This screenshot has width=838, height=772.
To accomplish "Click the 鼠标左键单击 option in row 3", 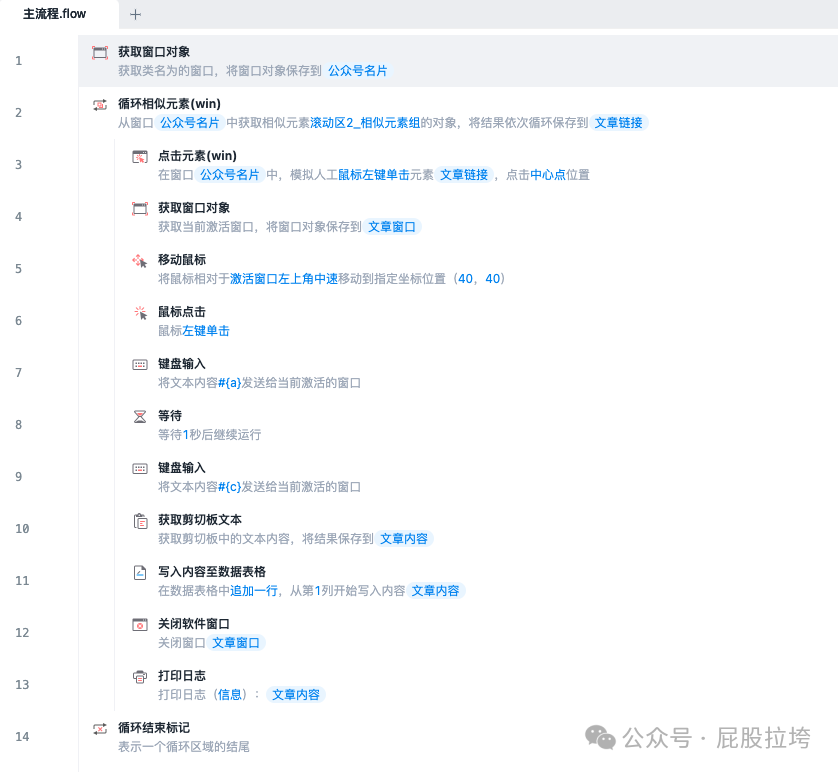I will [x=374, y=175].
